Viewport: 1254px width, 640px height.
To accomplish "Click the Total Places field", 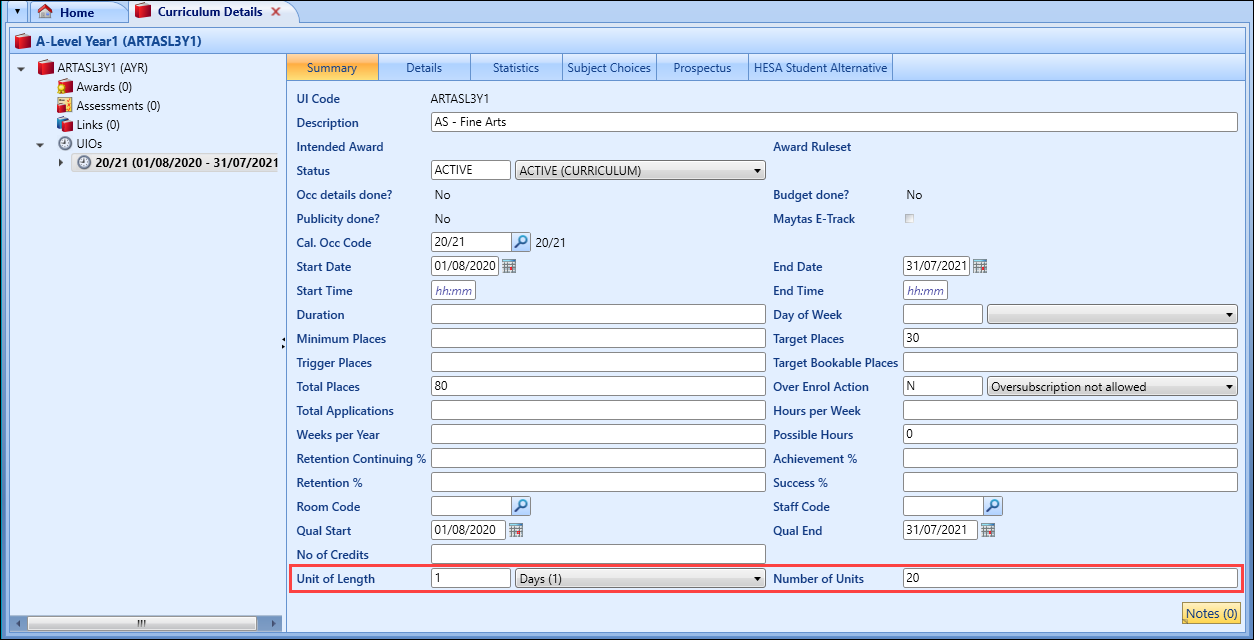I will click(x=598, y=386).
